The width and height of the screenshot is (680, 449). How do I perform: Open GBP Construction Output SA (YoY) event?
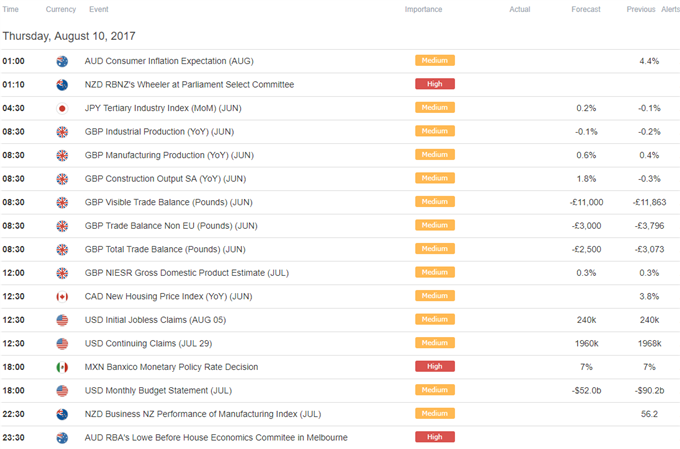pyautogui.click(x=165, y=179)
